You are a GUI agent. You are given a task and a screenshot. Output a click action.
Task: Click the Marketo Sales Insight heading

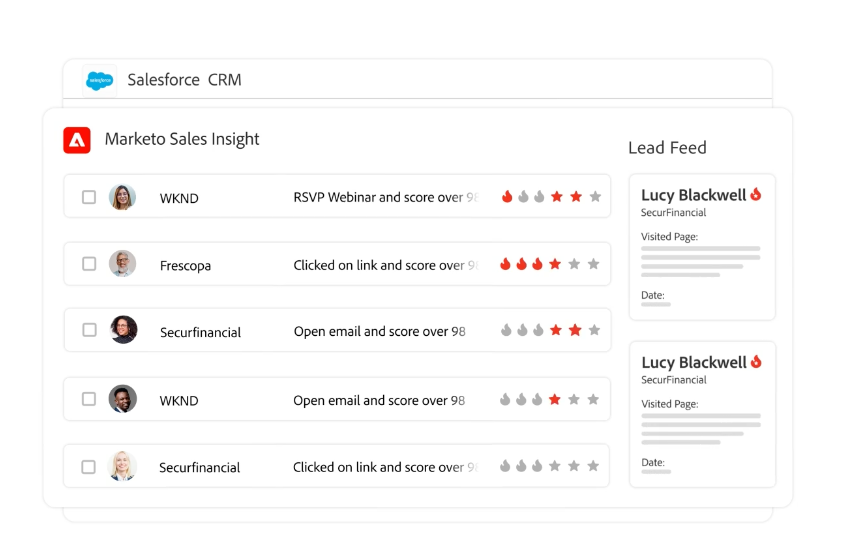182,140
